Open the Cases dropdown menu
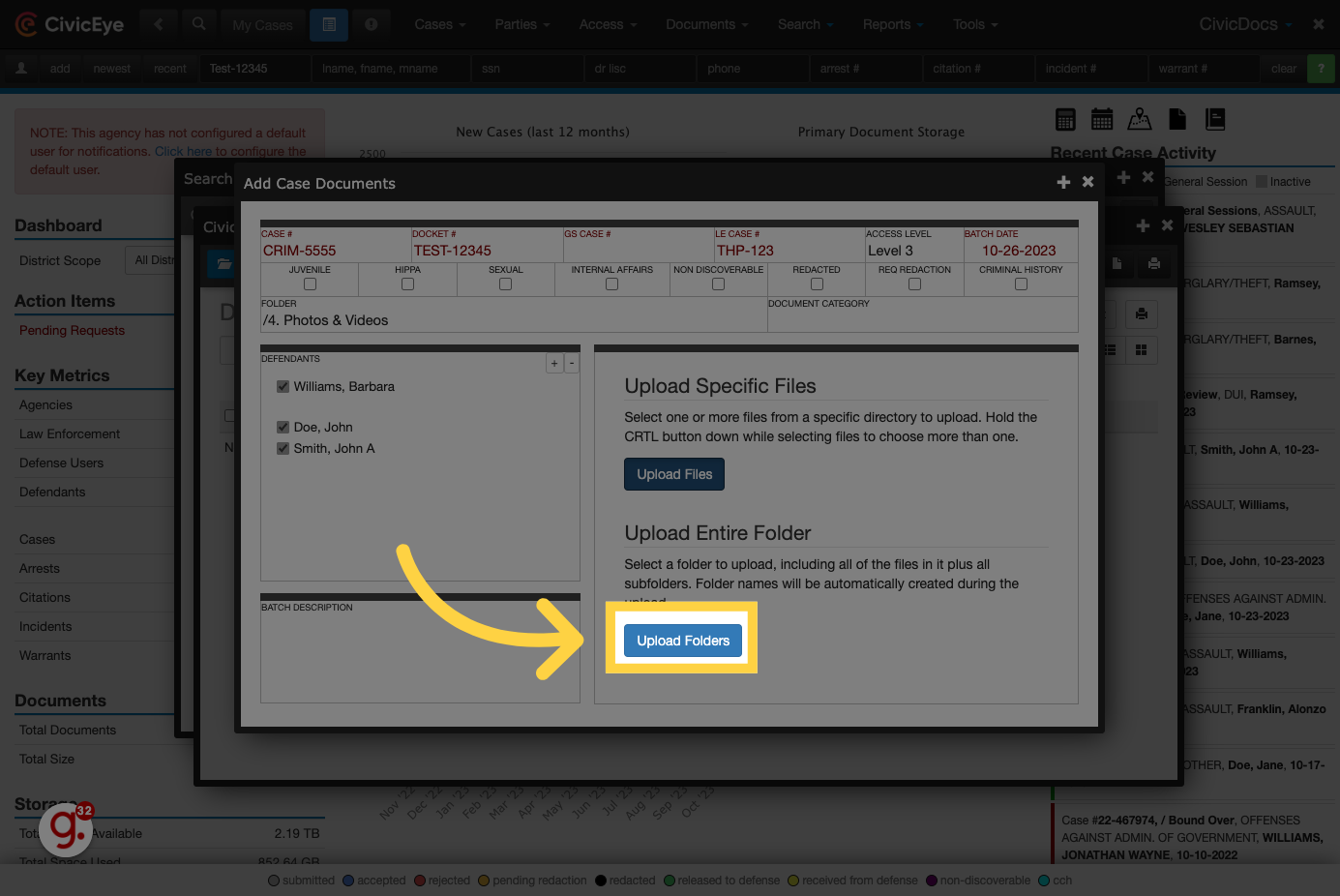The width and height of the screenshot is (1340, 896). pyautogui.click(x=440, y=24)
